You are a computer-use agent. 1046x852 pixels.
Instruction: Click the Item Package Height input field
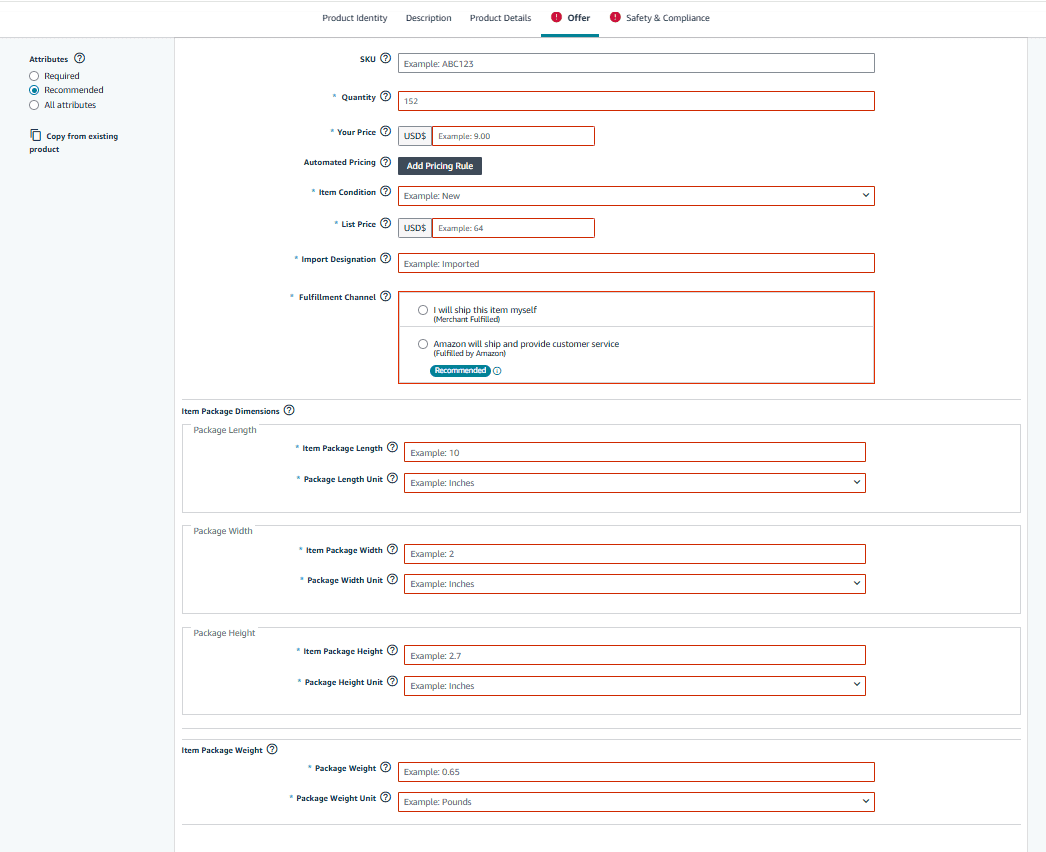pyautogui.click(x=634, y=655)
